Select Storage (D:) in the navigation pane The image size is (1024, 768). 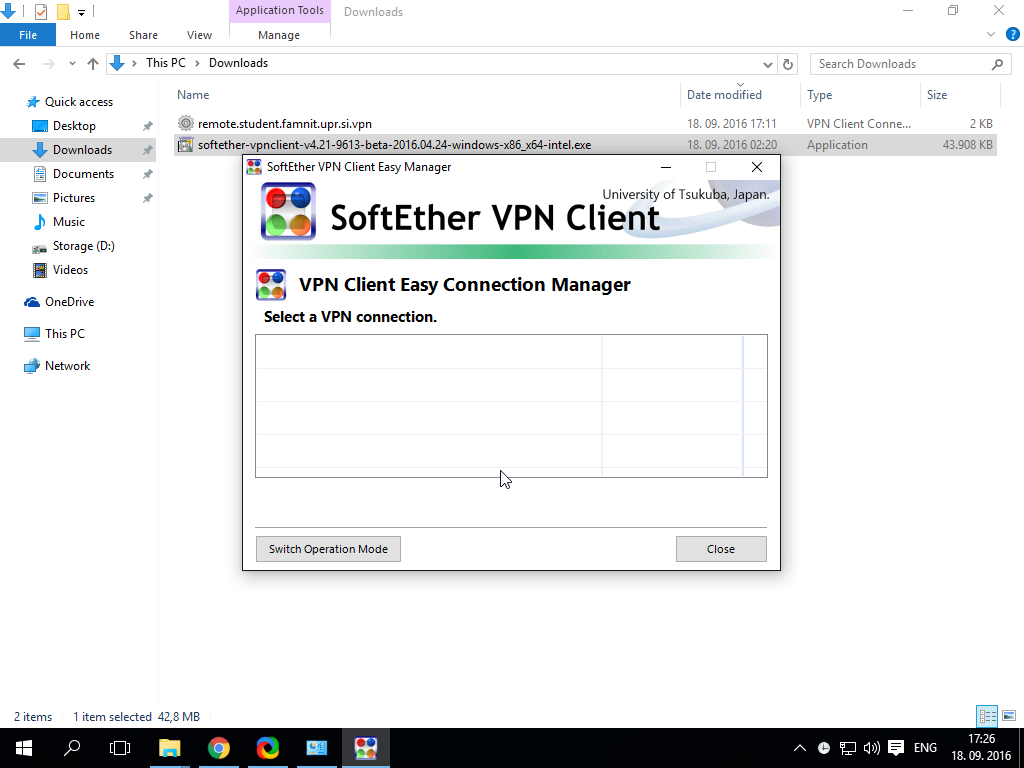click(x=83, y=246)
